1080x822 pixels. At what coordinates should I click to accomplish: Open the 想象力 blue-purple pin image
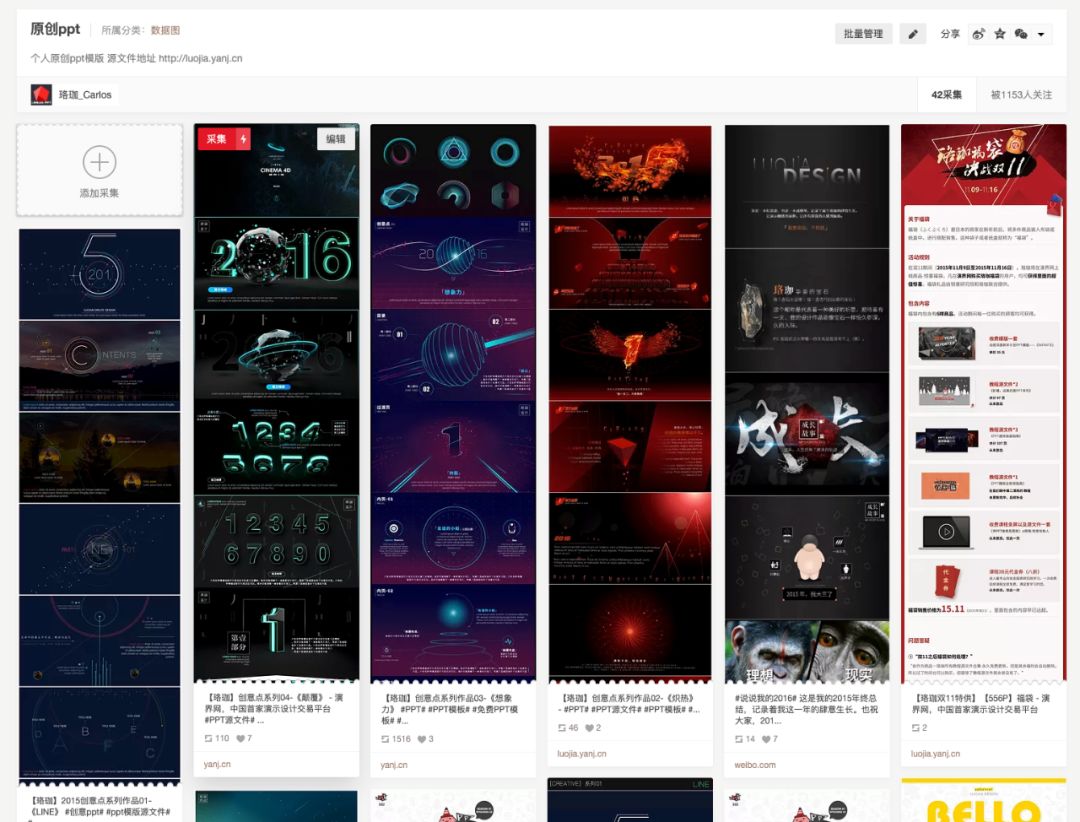pyautogui.click(x=453, y=403)
